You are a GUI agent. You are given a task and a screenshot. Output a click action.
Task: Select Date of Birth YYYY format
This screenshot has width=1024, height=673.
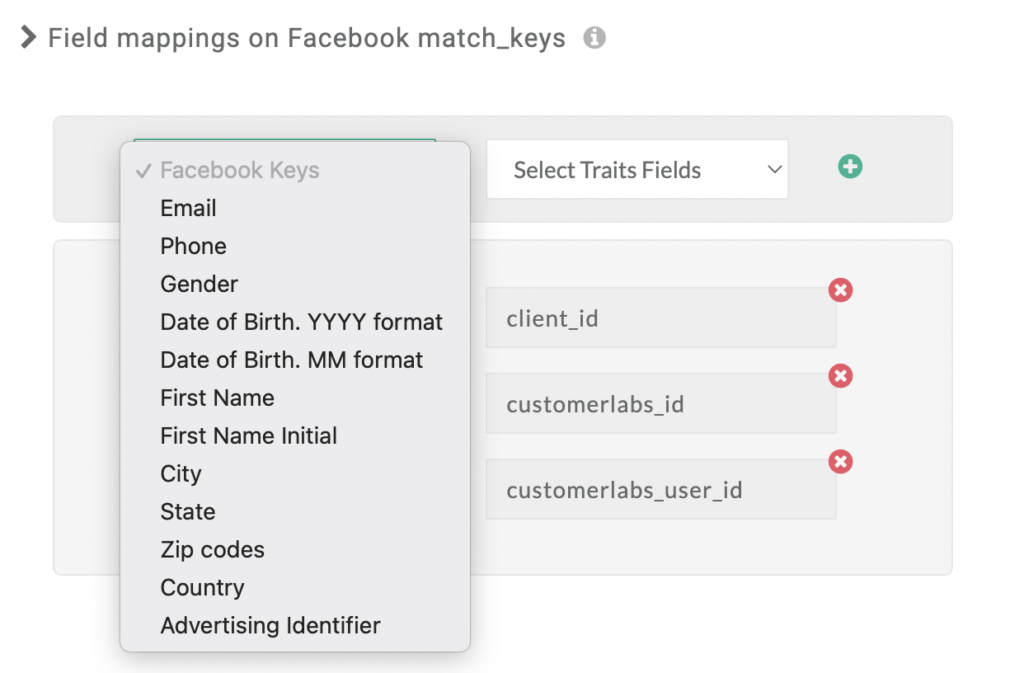(295, 322)
